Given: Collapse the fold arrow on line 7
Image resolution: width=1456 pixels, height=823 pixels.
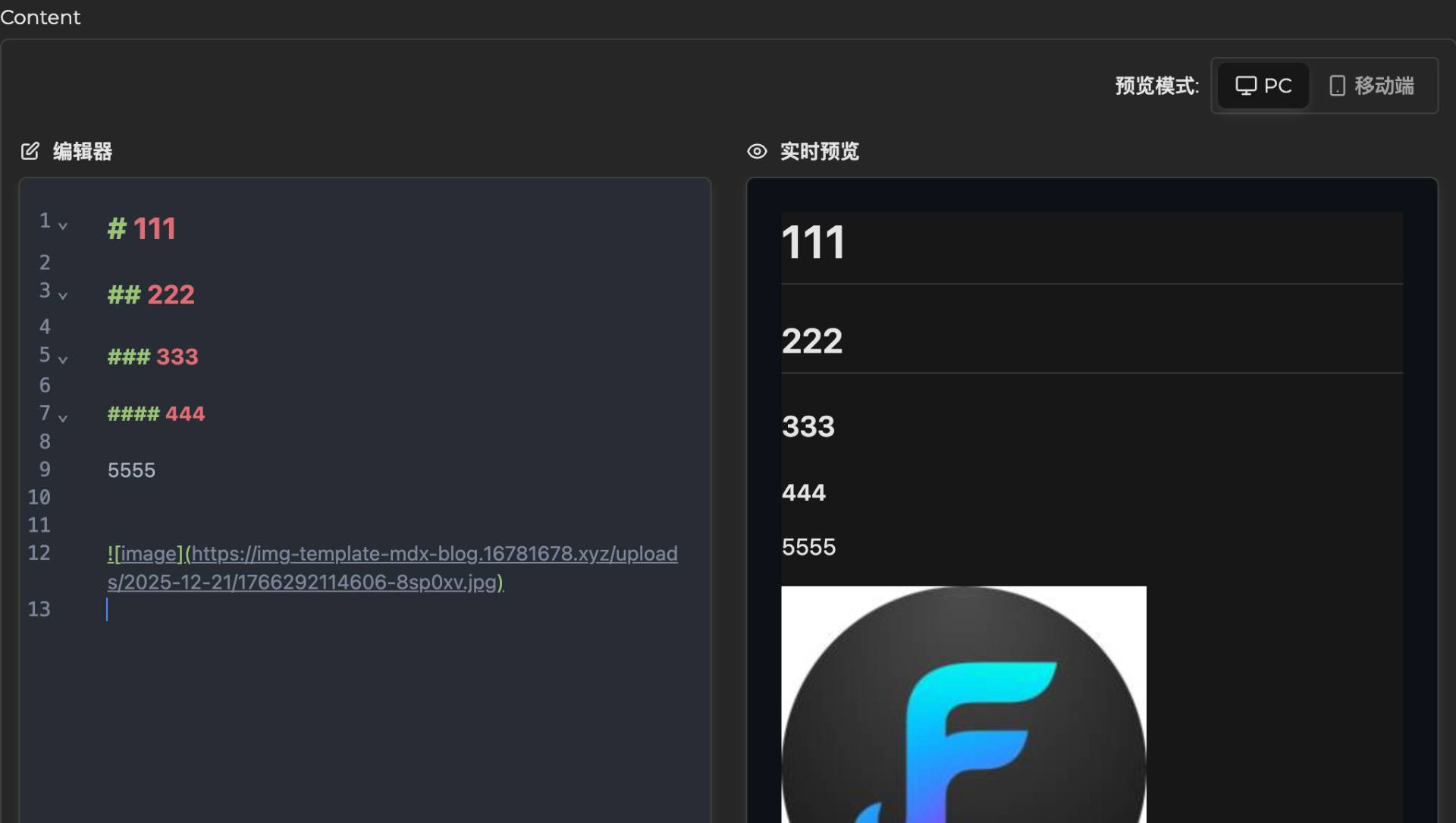Looking at the screenshot, I should pos(63,418).
